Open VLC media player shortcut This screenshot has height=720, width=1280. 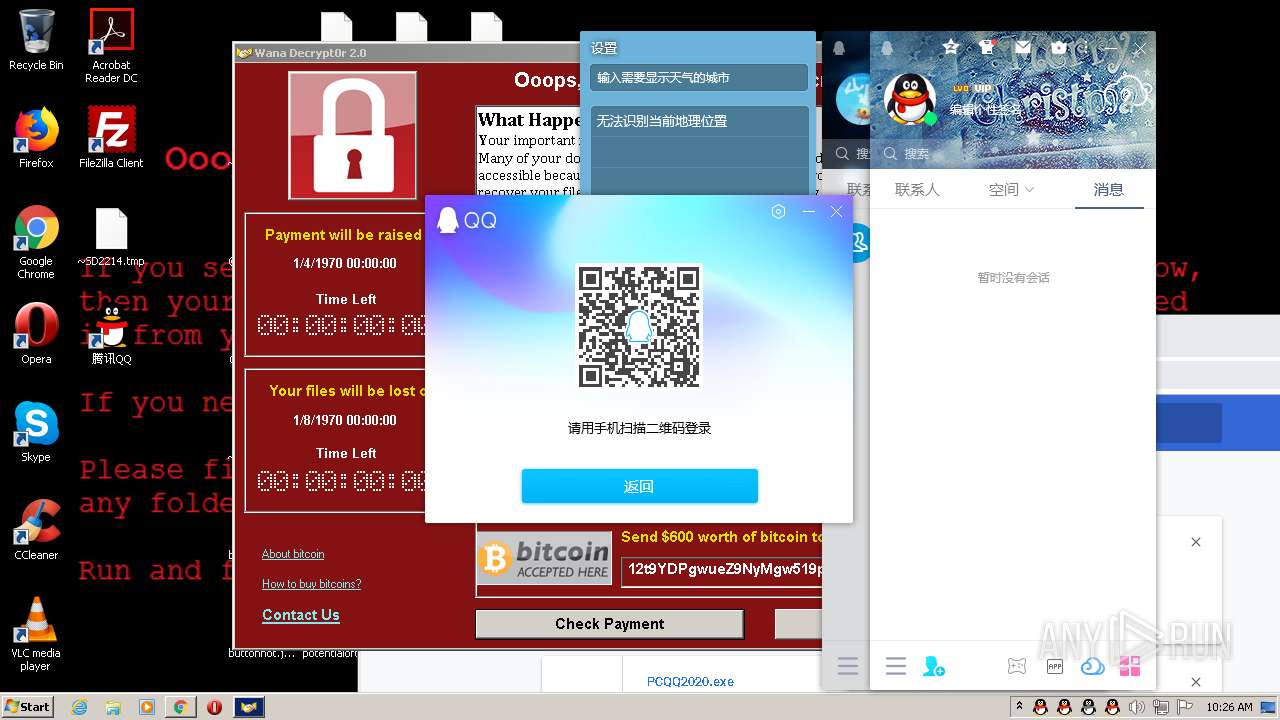(36, 634)
